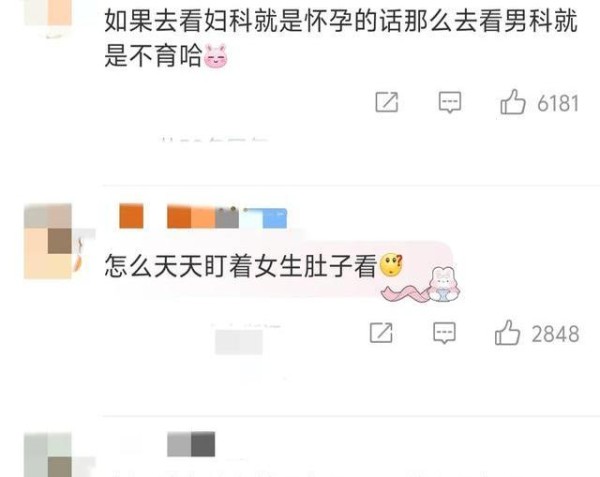600x477 pixels.
Task: Open the bottom commenter's avatar
Action: coord(49,455)
